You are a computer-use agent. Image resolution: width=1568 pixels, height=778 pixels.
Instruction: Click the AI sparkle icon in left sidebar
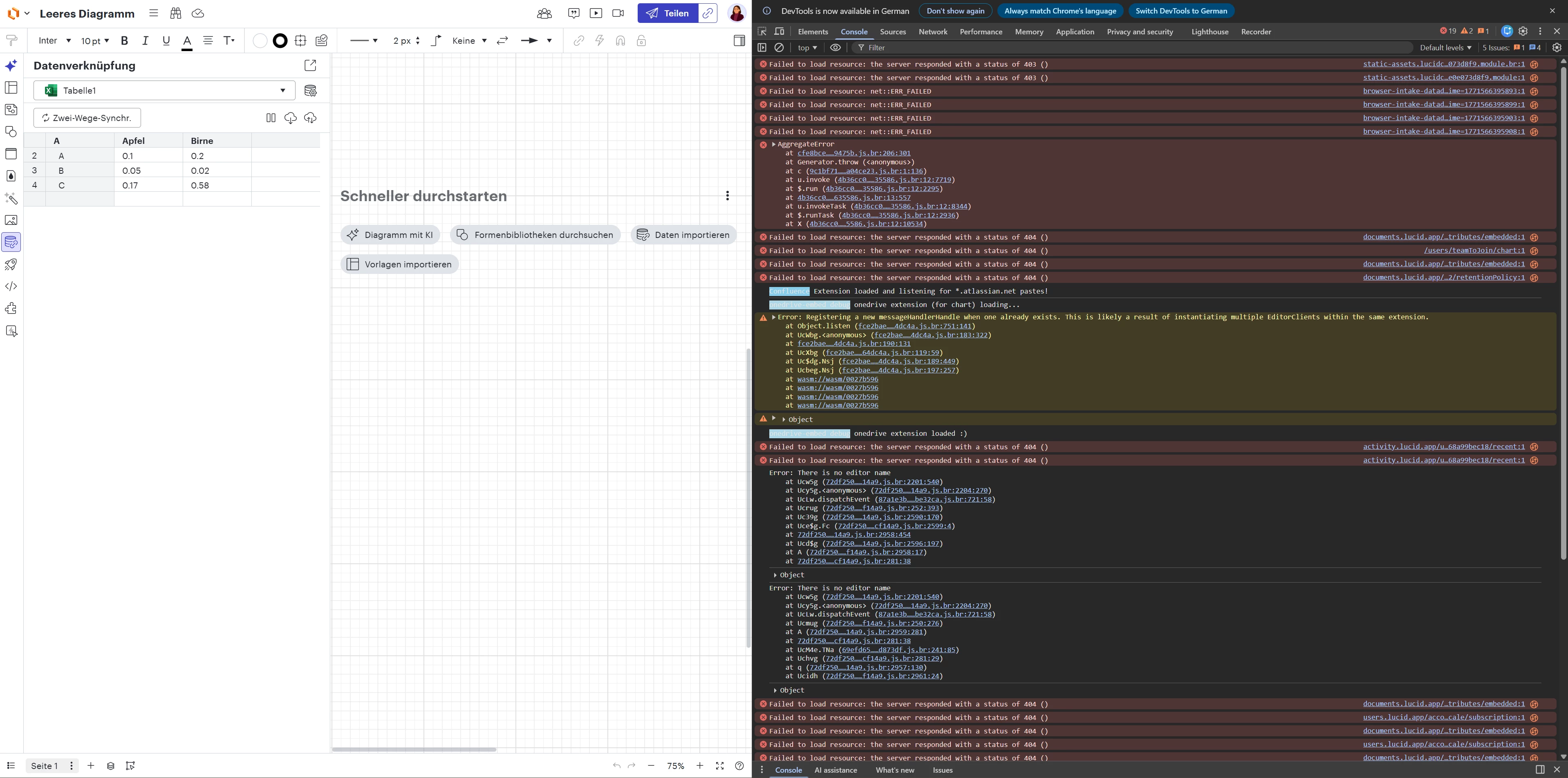[x=11, y=65]
